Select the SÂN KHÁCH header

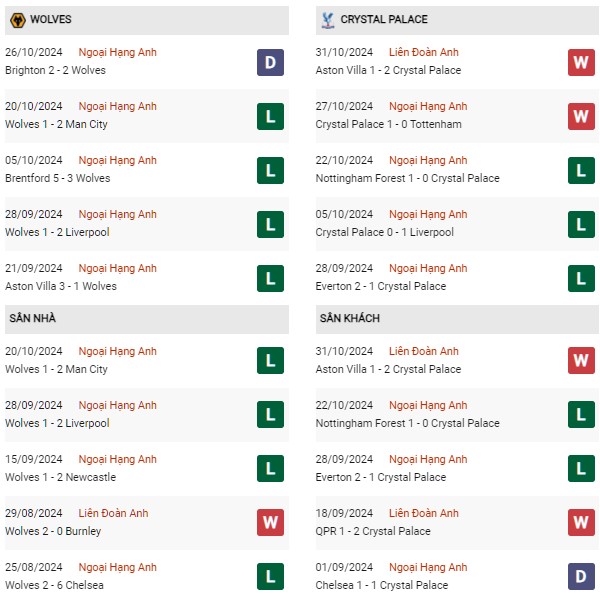coord(457,319)
